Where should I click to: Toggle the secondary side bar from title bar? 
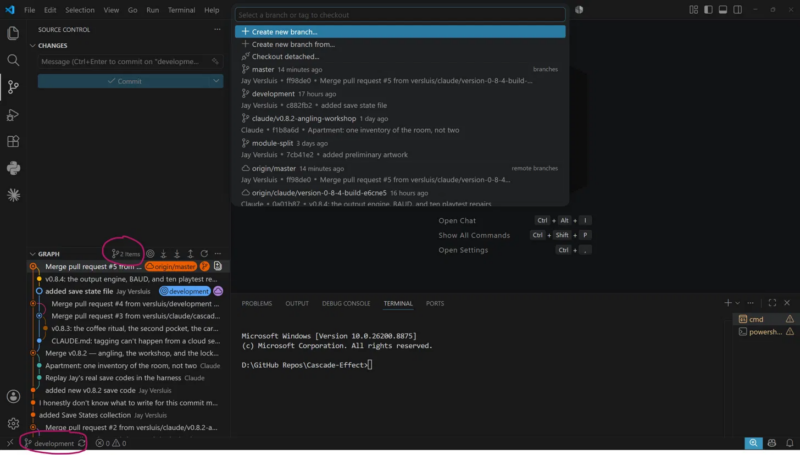tap(738, 10)
